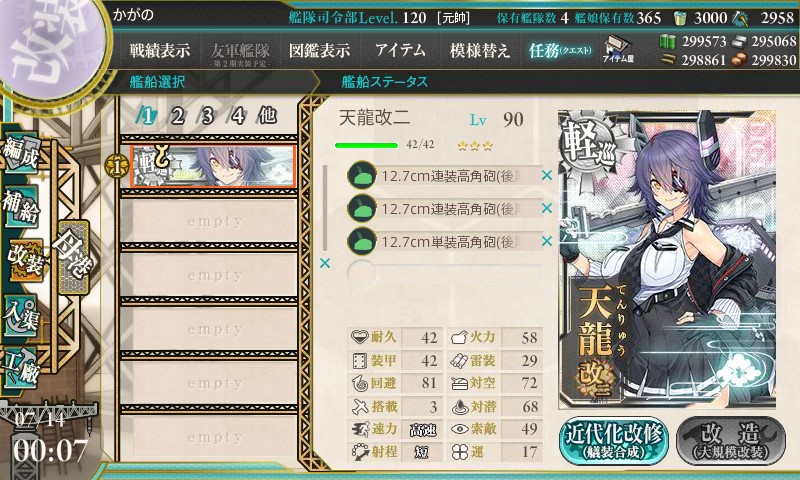Select the 改装 remodel side icon
Screen dimensions: 800x480
click(23, 260)
